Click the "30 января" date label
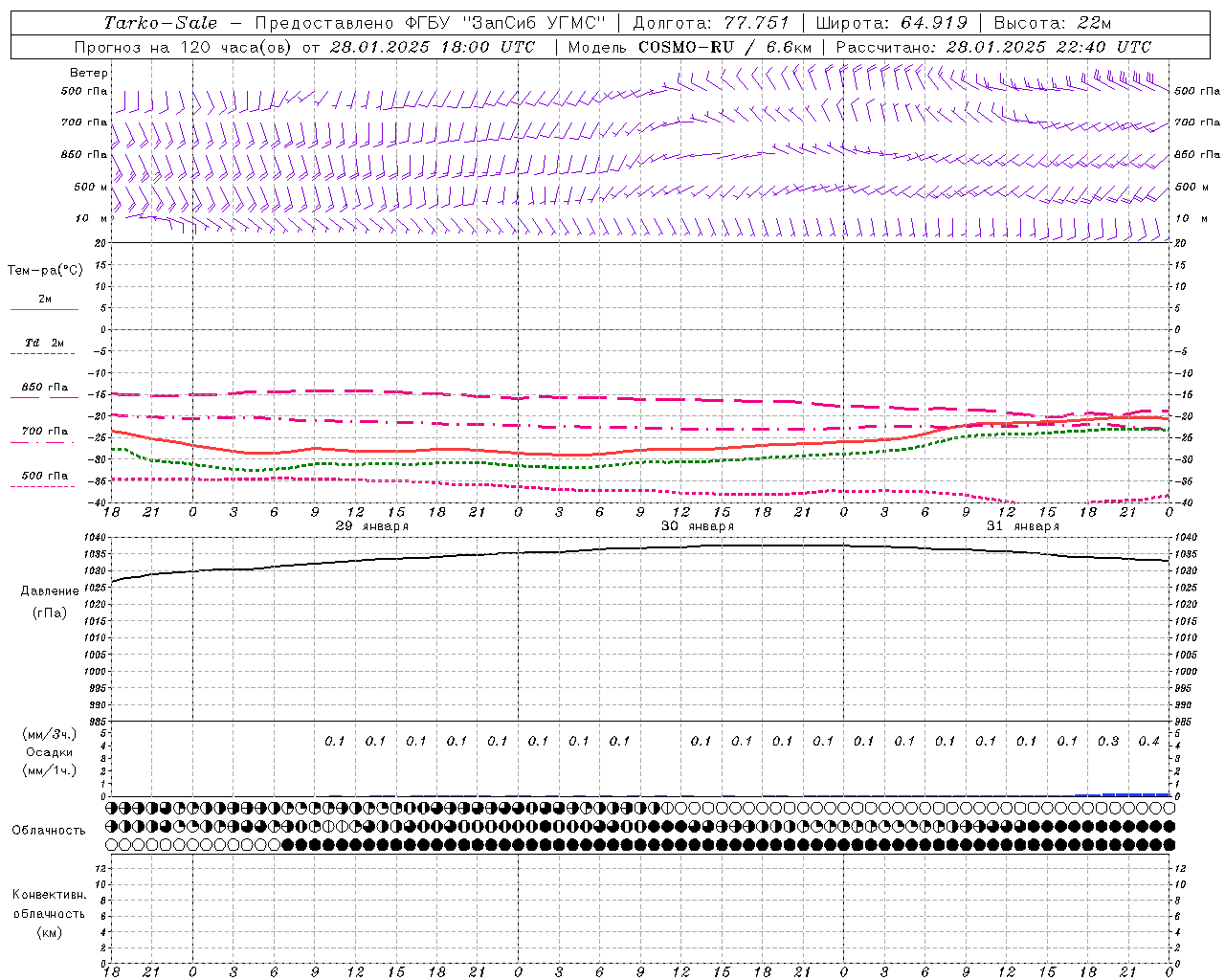 698,526
